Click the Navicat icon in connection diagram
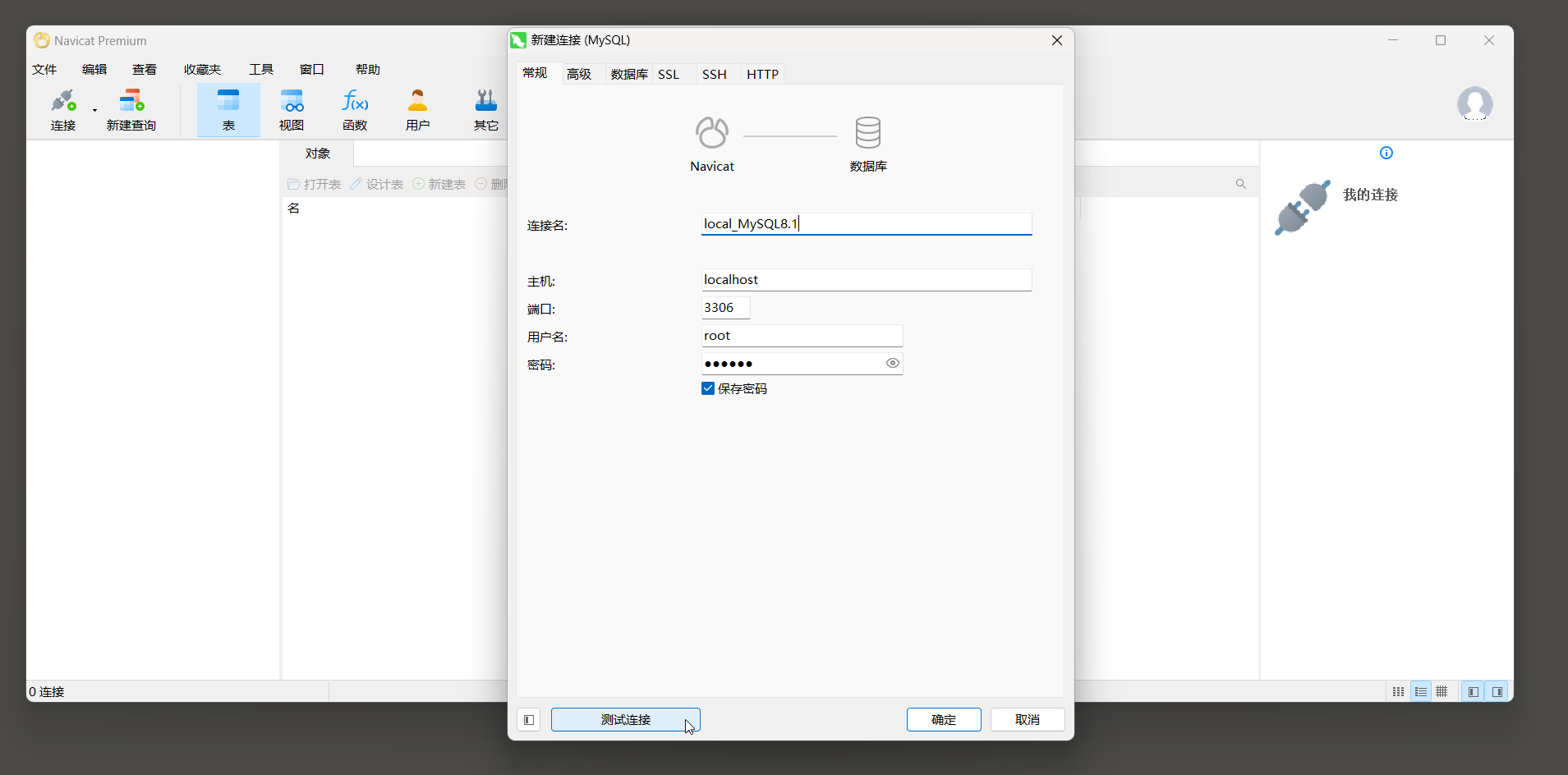Screen dimensions: 1568x775 click(x=712, y=133)
